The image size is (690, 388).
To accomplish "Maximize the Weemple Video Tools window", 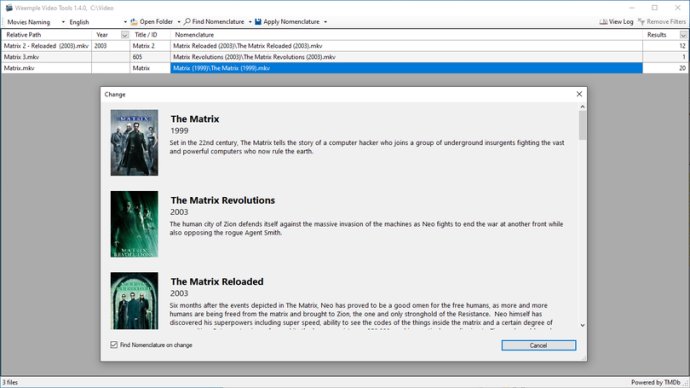I will click(655, 8).
